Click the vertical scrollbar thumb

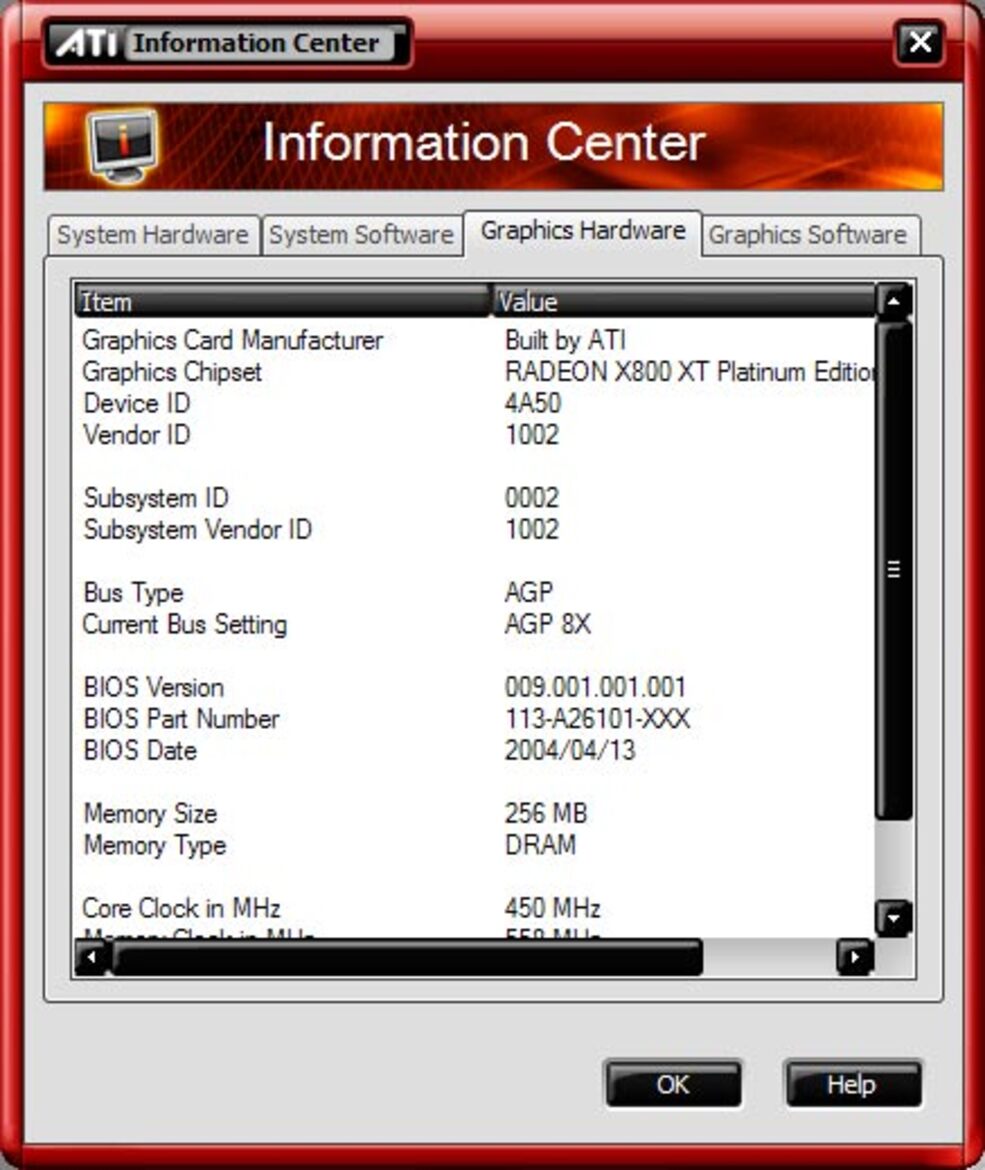pyautogui.click(x=893, y=570)
